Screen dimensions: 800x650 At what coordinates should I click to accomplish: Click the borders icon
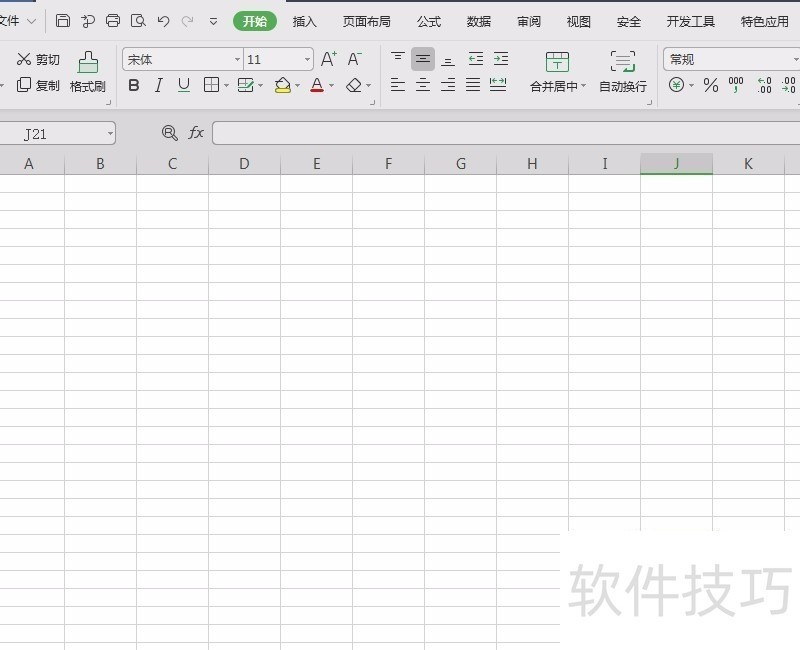[x=211, y=85]
